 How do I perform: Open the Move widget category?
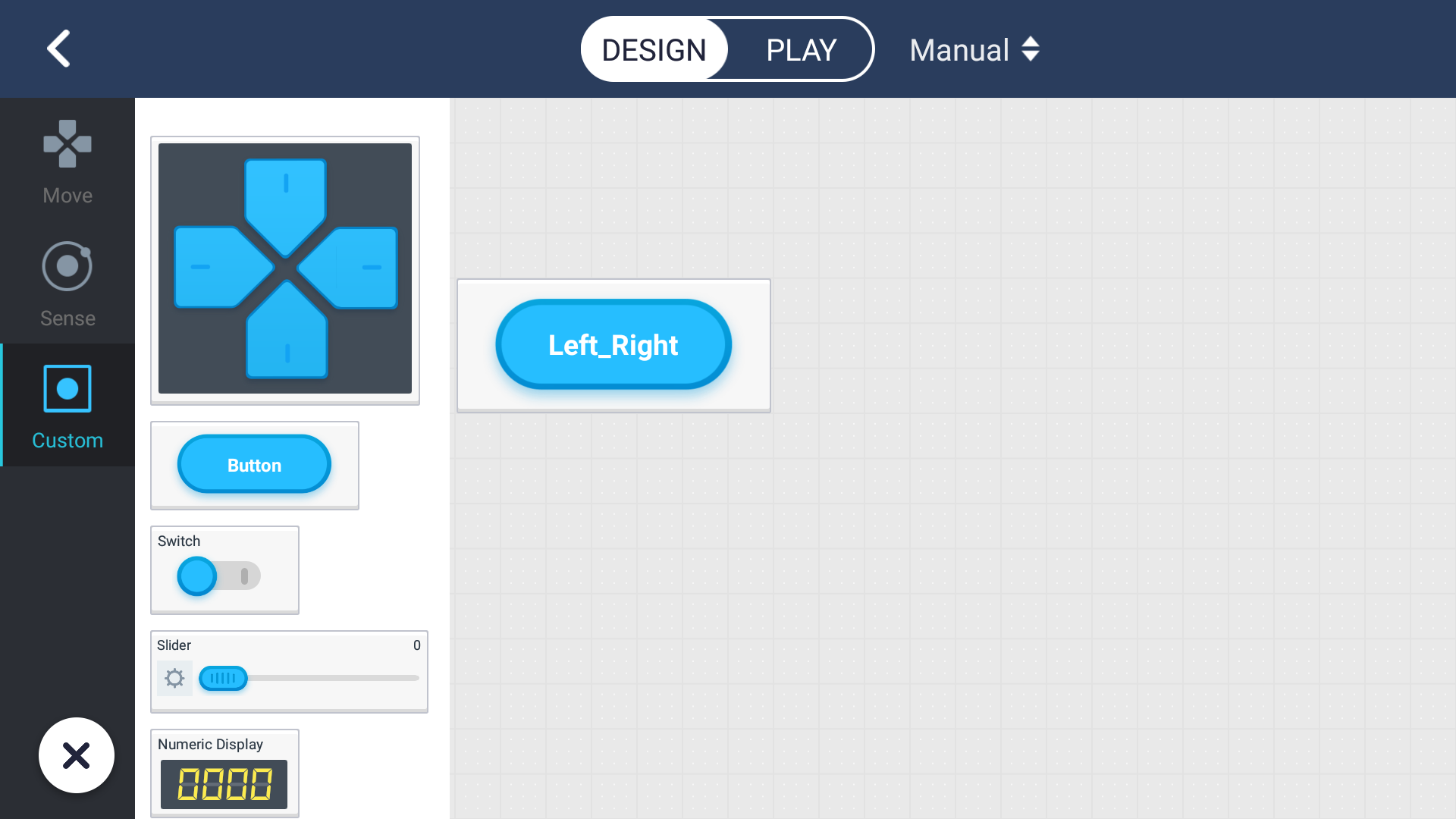[x=67, y=162]
